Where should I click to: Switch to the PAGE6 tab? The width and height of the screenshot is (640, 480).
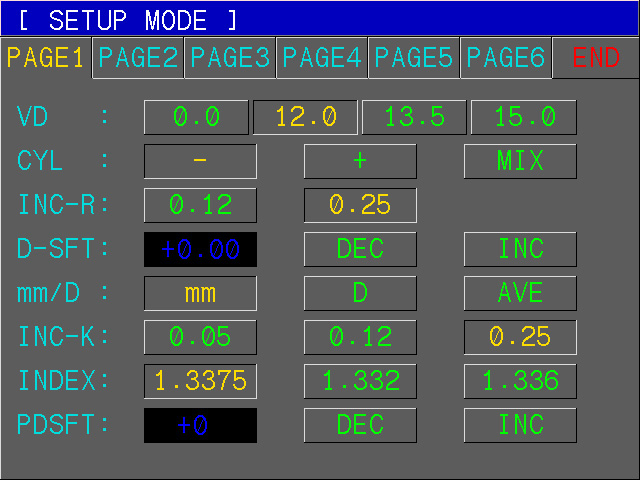(506, 58)
